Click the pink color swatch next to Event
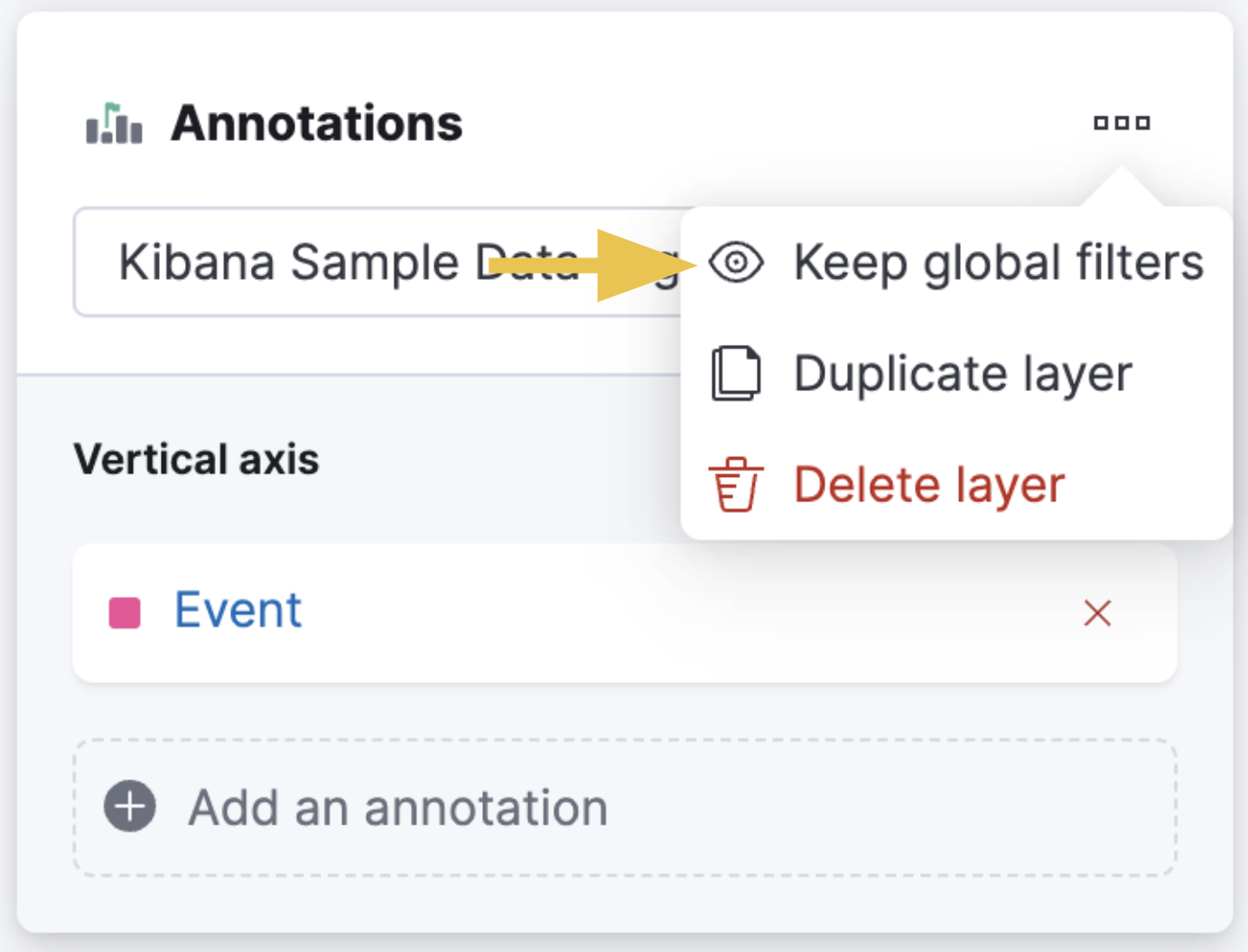1248x952 pixels. point(123,610)
